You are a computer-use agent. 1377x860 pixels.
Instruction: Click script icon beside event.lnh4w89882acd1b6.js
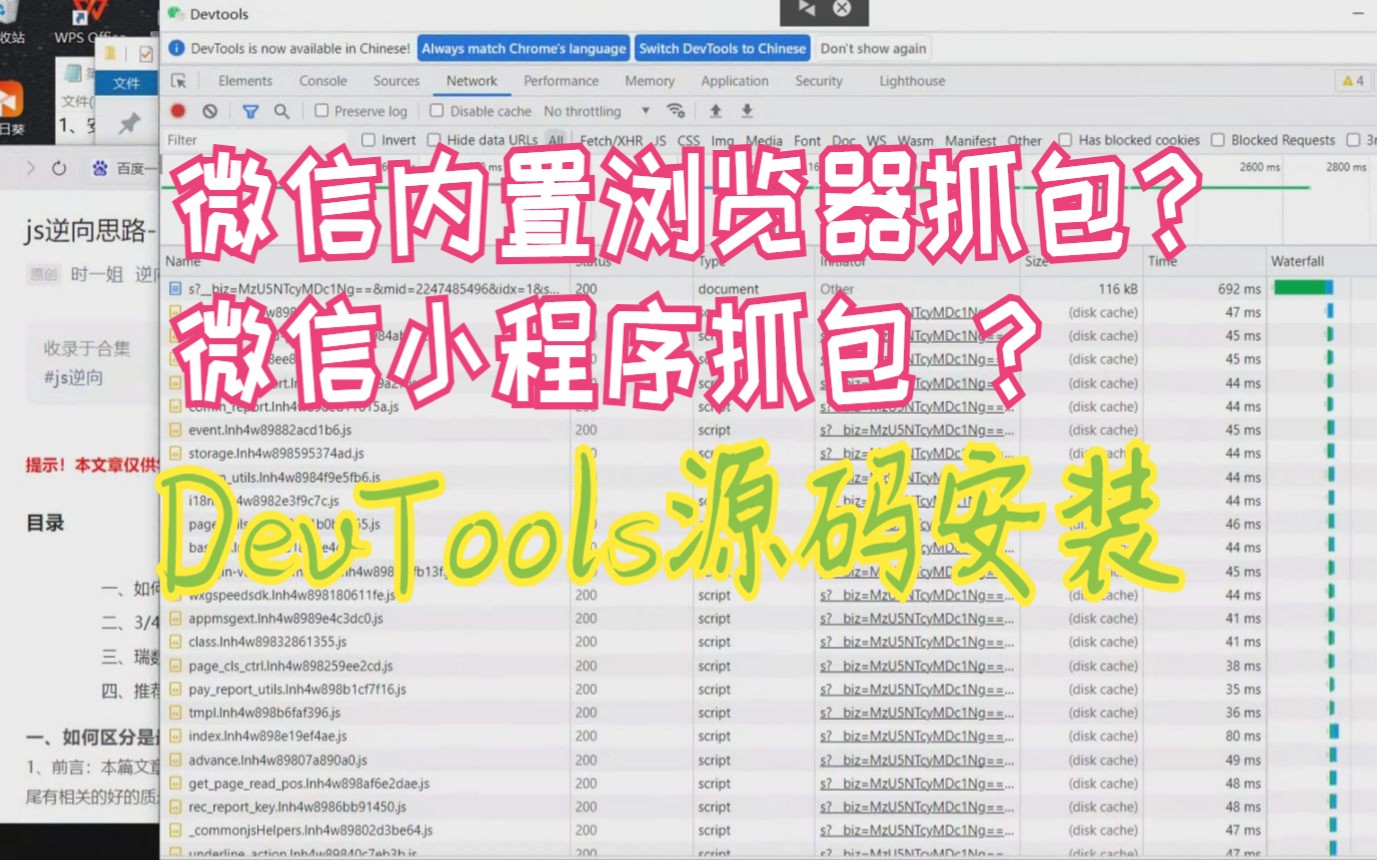[x=175, y=430]
